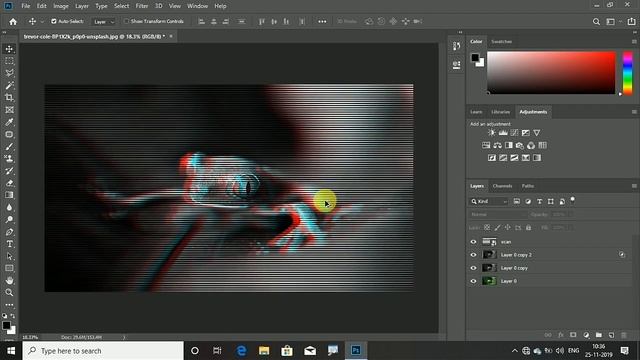Toggle type layer filter in Layers panel
This screenshot has height=360, width=640.
(x=540, y=202)
